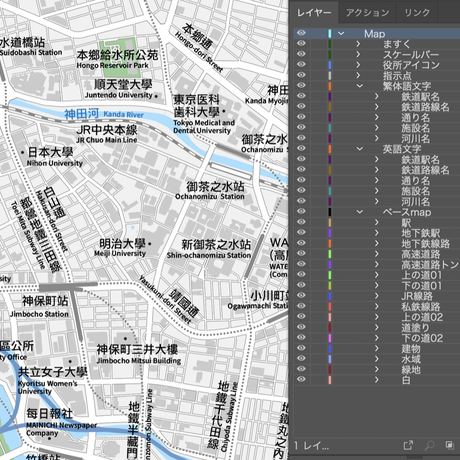
Task: Hide the Map layer with its eye icon
Action: [x=301, y=33]
